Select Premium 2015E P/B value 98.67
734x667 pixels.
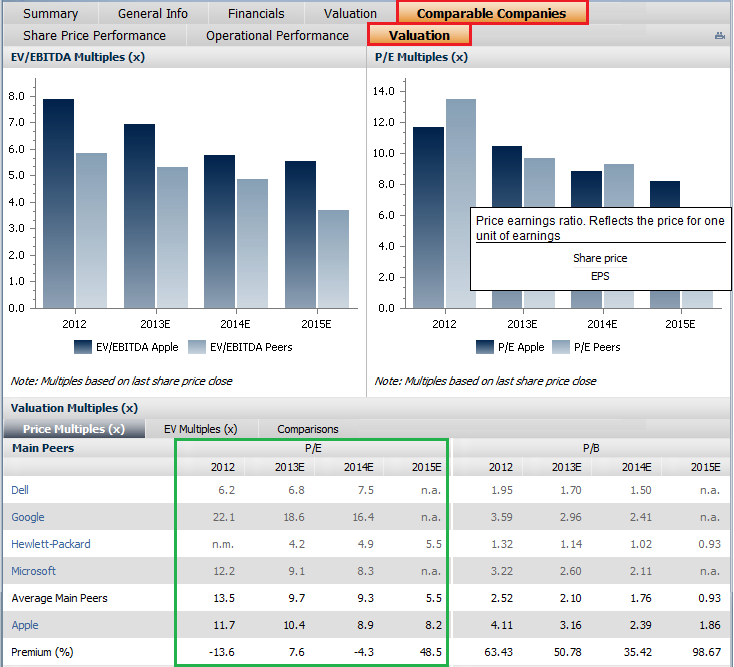point(706,652)
